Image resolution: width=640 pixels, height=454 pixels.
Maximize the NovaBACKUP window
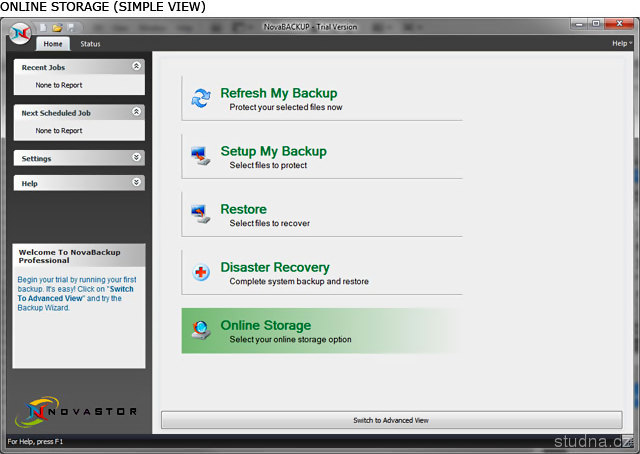(596, 24)
